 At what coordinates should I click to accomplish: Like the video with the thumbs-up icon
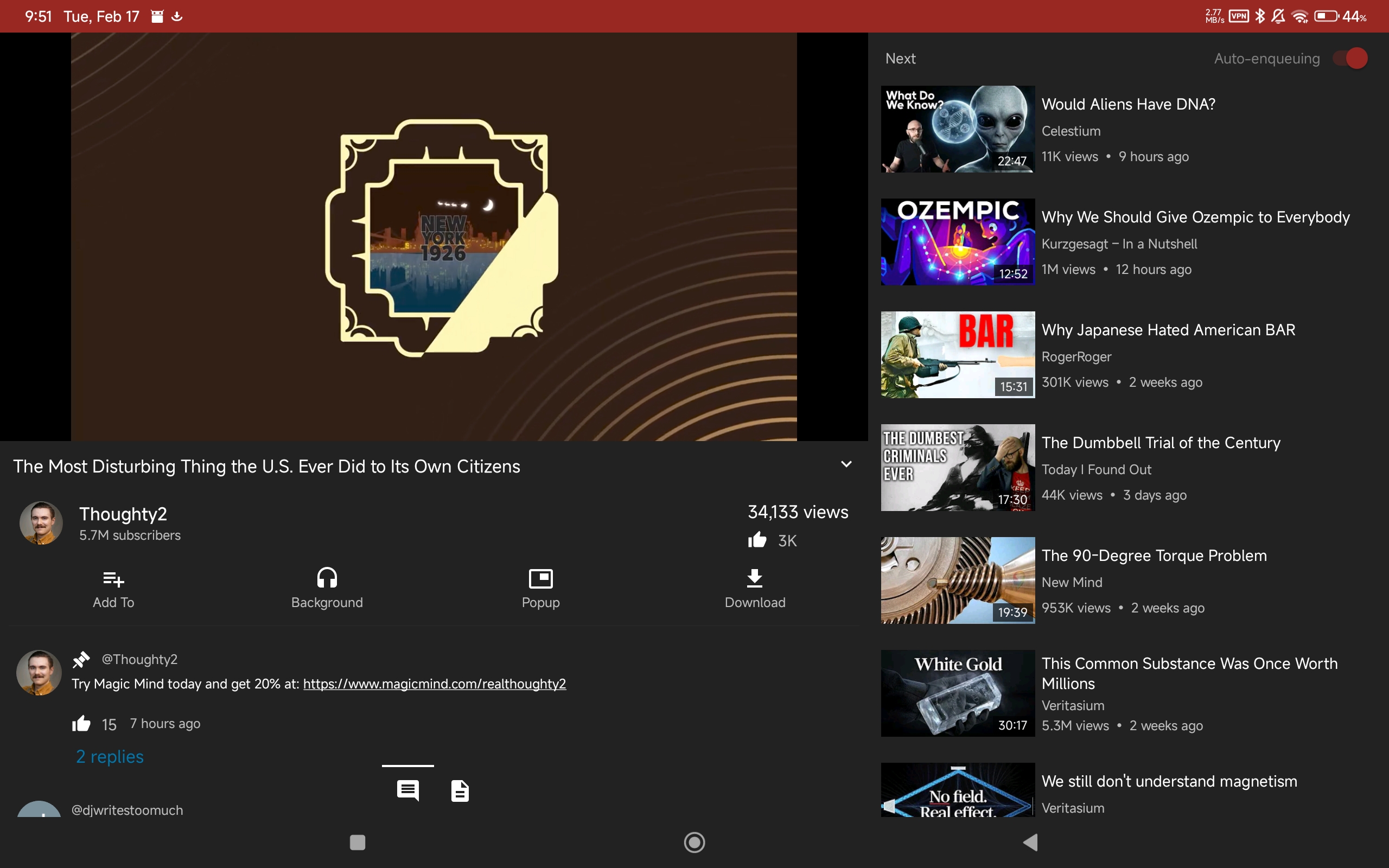click(757, 540)
